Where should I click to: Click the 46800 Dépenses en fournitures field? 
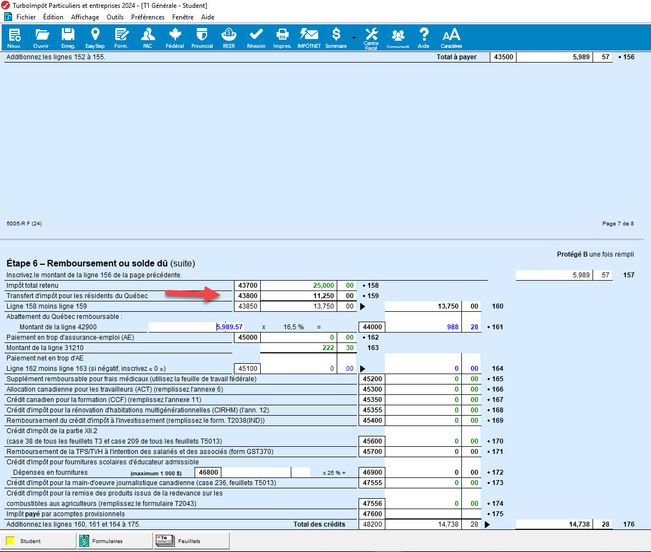(x=256, y=472)
